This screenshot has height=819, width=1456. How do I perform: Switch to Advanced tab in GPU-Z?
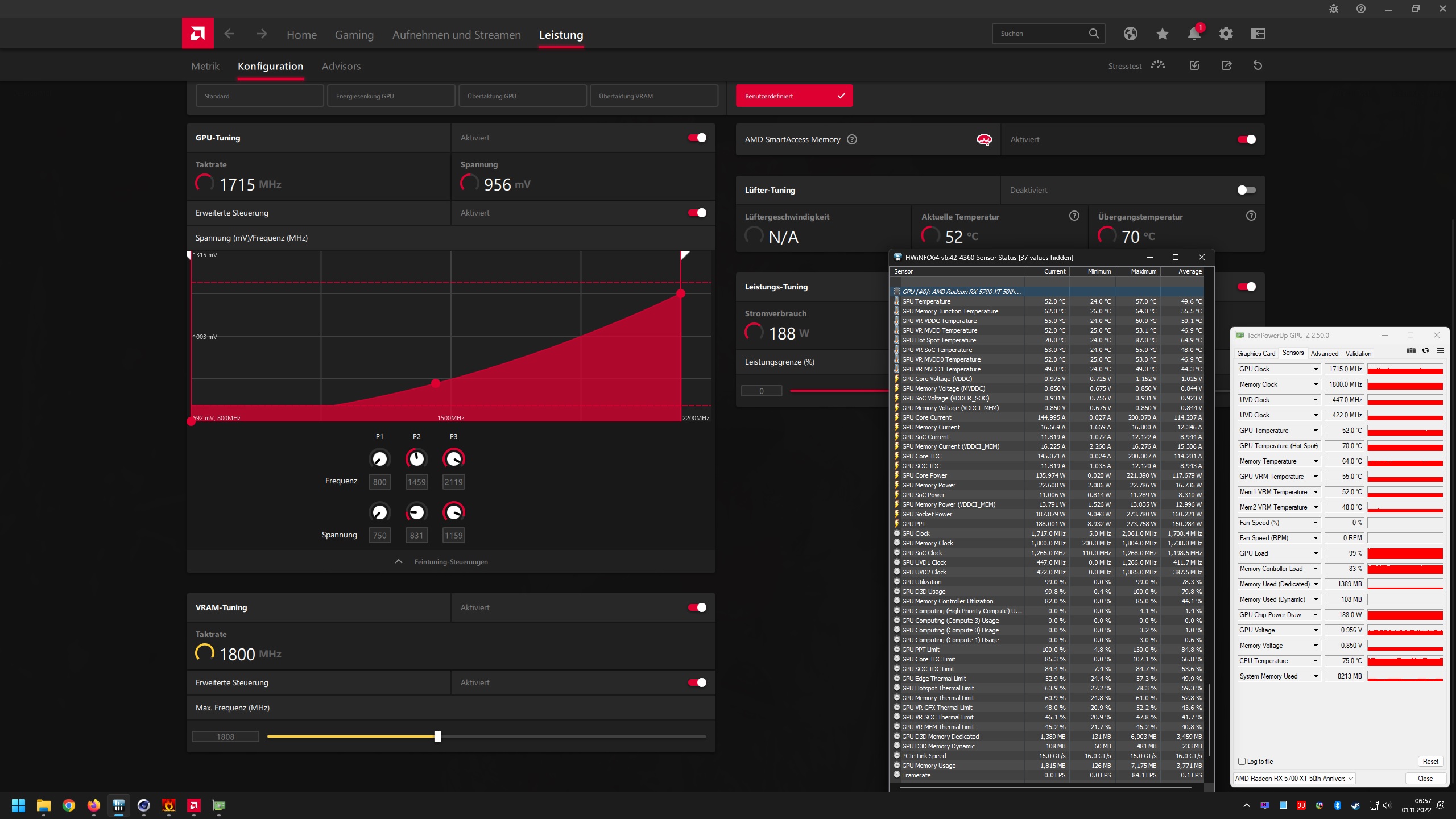1325,354
